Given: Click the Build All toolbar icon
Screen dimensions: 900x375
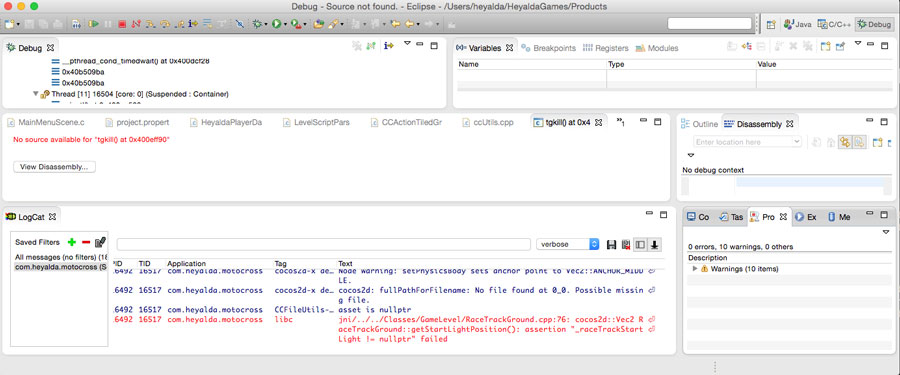Looking at the screenshot, I should click(x=76, y=24).
